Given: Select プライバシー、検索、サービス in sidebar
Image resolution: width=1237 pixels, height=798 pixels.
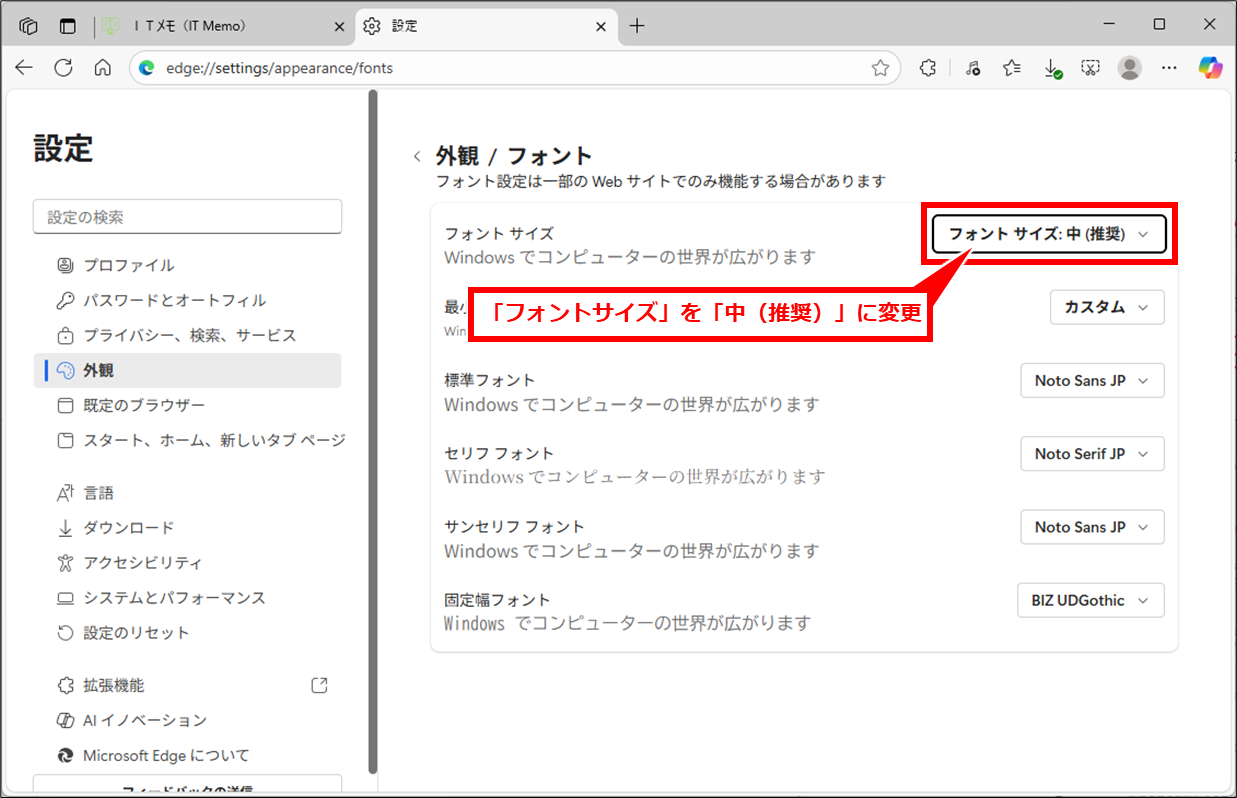Looking at the screenshot, I should (190, 335).
